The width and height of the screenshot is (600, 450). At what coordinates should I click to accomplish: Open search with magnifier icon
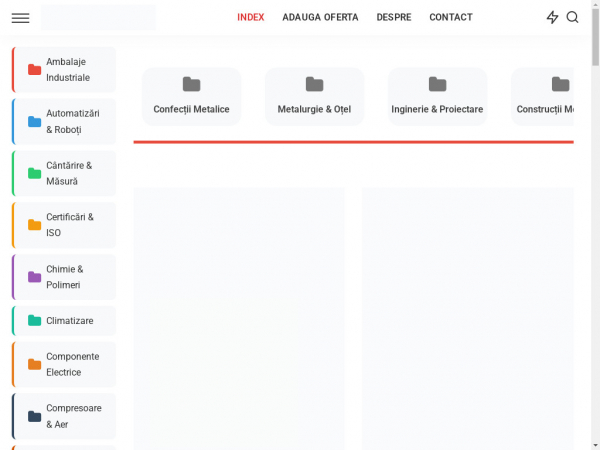[573, 17]
